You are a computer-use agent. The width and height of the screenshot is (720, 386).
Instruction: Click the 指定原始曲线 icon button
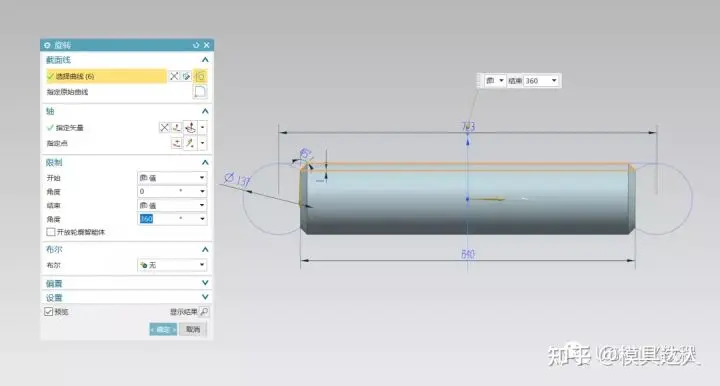(200, 92)
